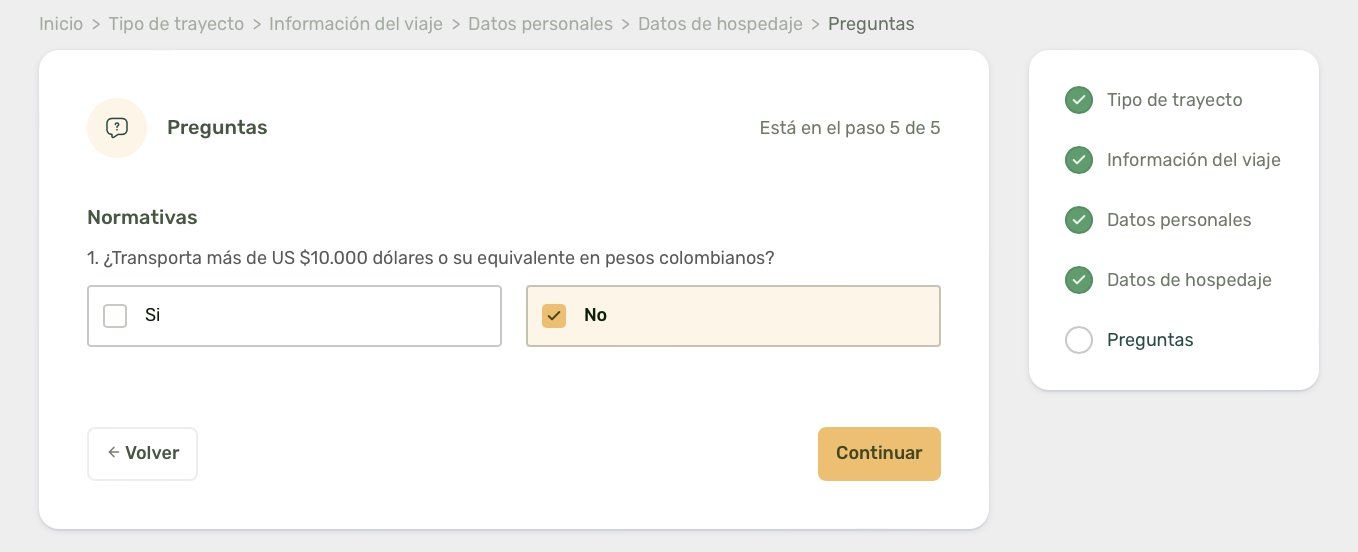The width and height of the screenshot is (1358, 552).
Task: Select the Si option box
Action: coord(294,316)
